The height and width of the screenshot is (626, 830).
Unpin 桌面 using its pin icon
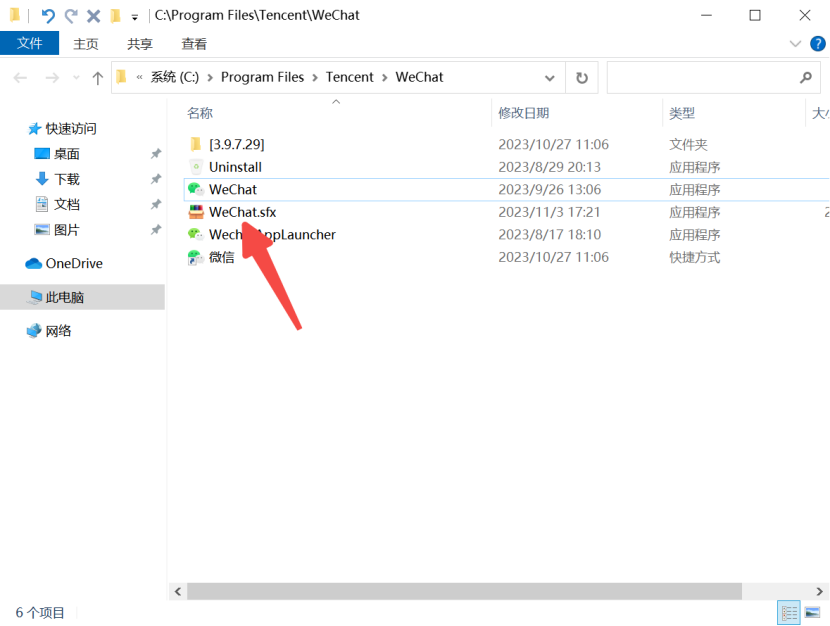(156, 154)
